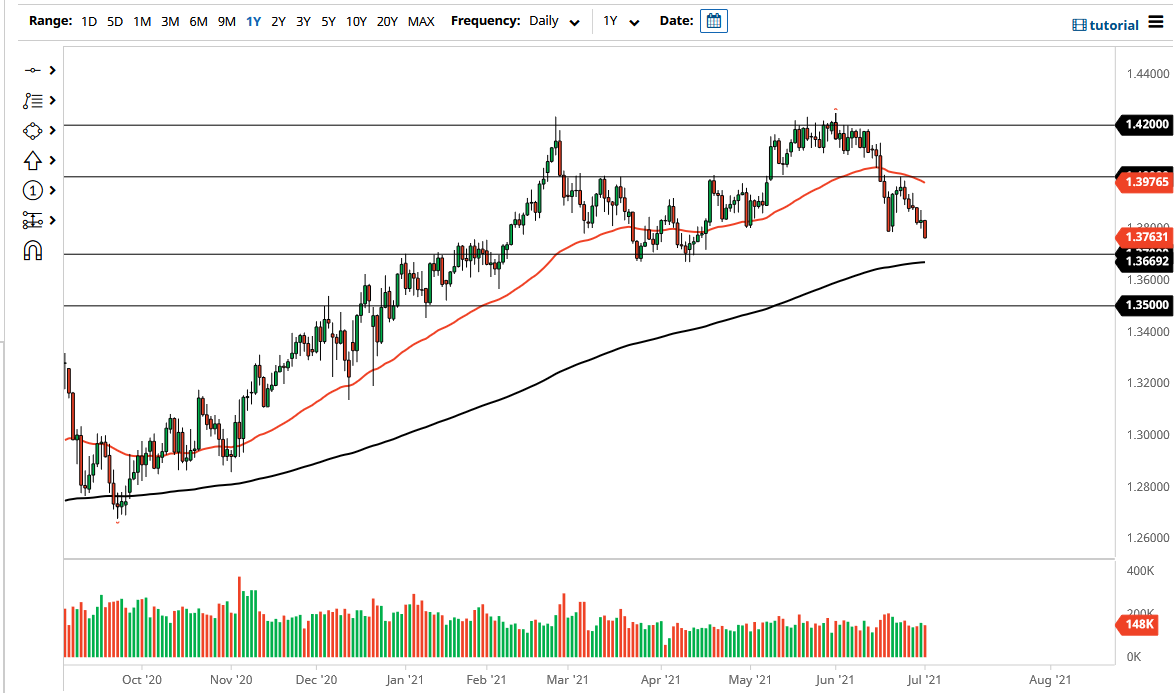
Task: Select the trend line tool
Action: click(x=32, y=70)
